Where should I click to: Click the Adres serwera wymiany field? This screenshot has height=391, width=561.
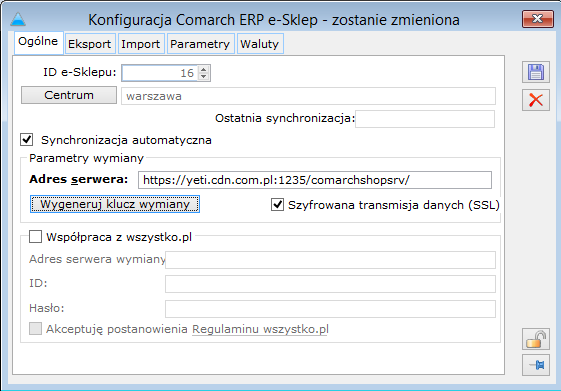click(x=330, y=260)
